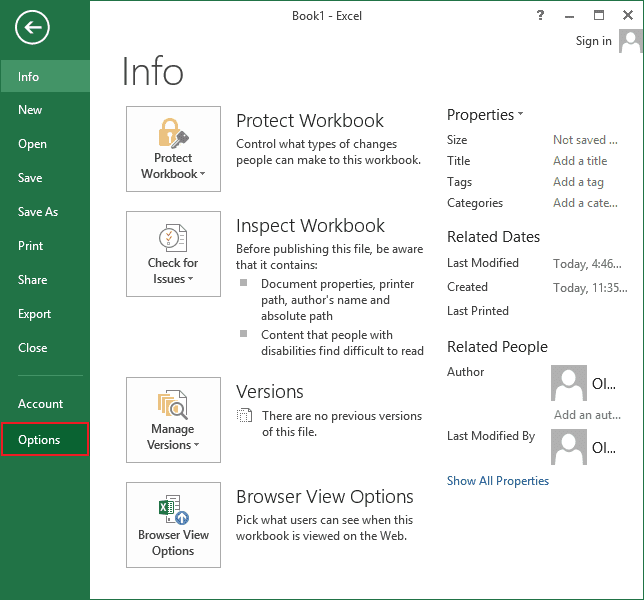
Task: Click the 'Related People' heading
Action: [497, 347]
